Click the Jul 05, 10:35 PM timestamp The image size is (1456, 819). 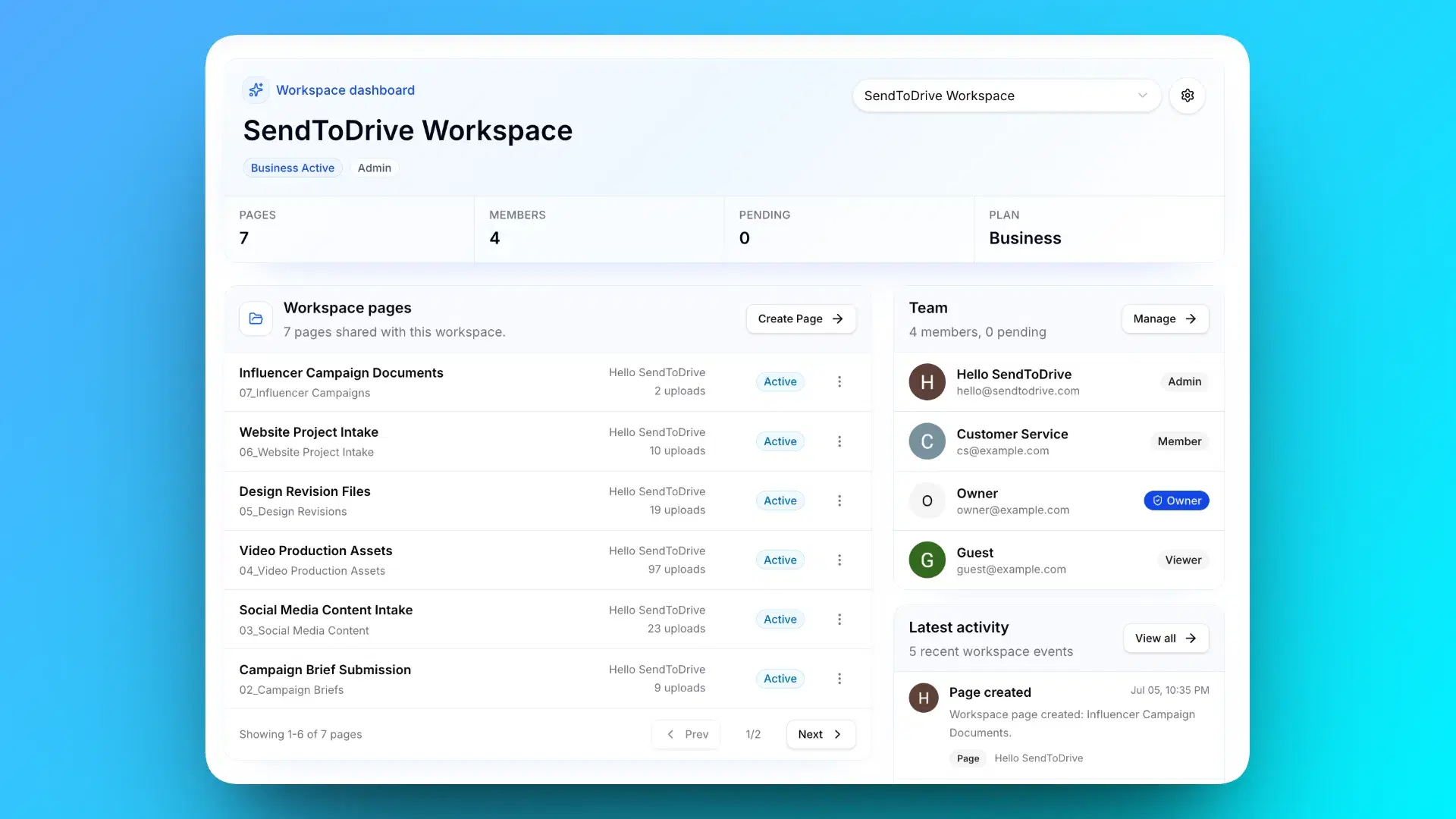1169,690
